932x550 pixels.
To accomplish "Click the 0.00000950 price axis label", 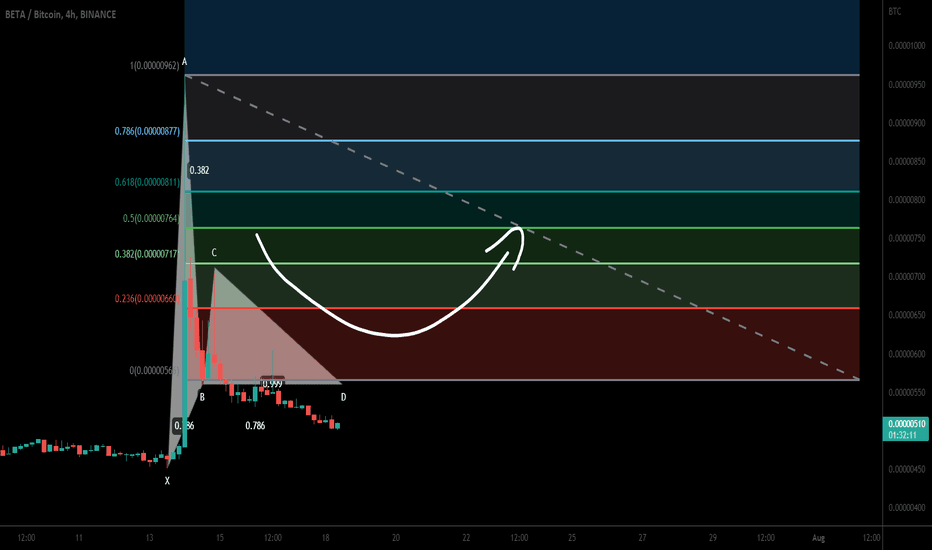I will tap(906, 84).
